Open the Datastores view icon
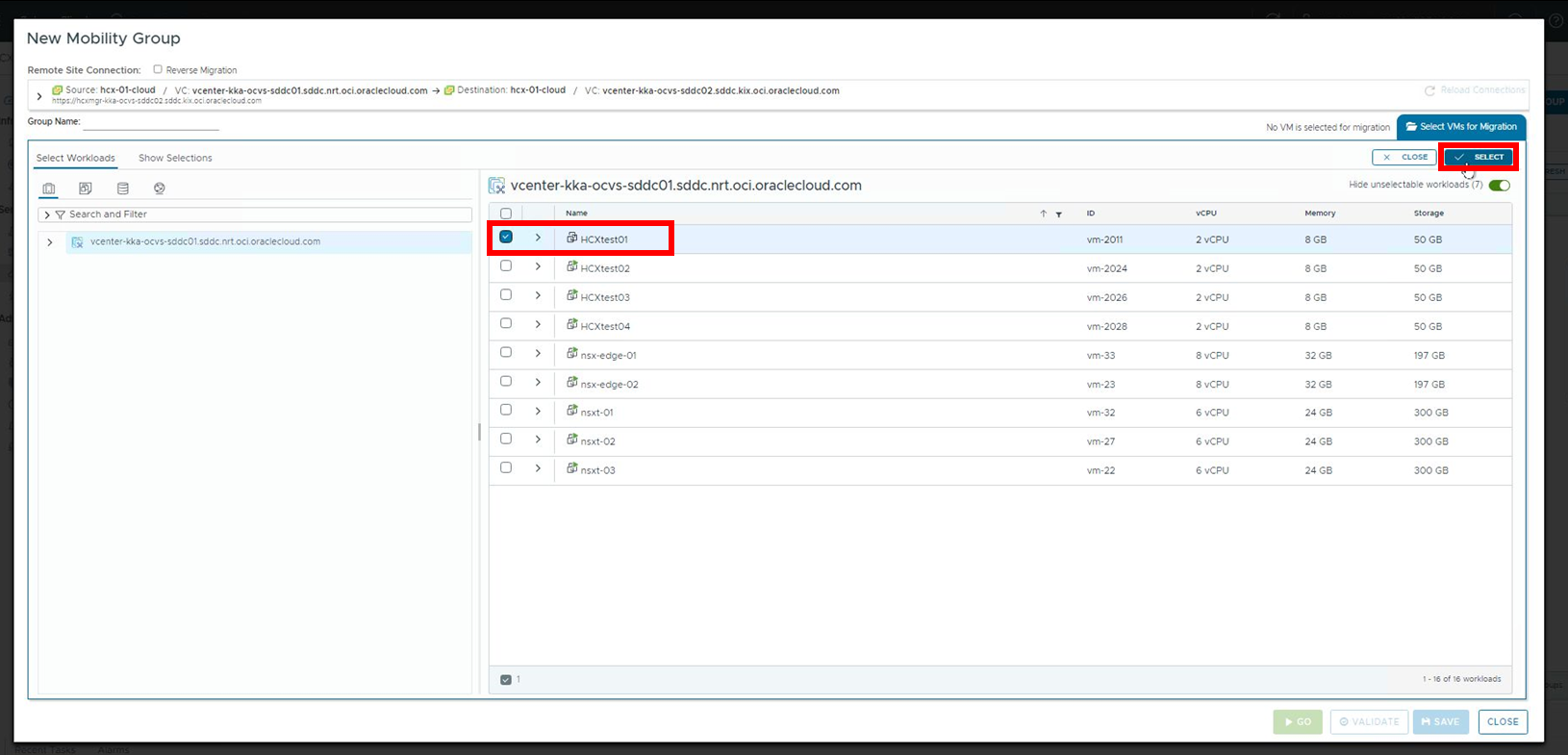The width and height of the screenshot is (1568, 755). pyautogui.click(x=122, y=189)
